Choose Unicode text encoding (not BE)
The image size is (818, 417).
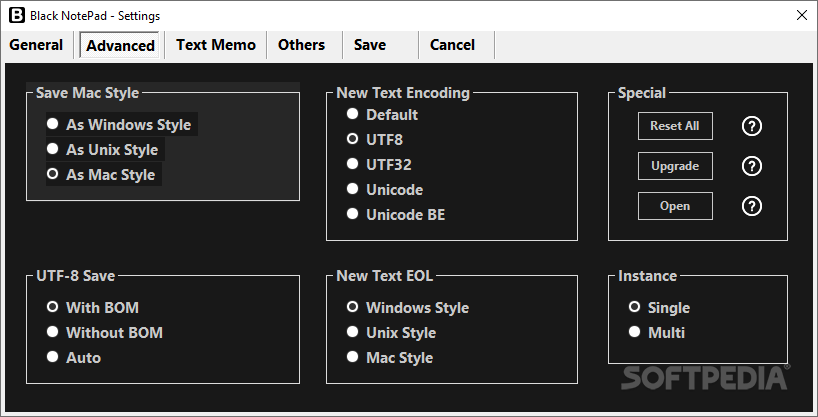click(385, 189)
